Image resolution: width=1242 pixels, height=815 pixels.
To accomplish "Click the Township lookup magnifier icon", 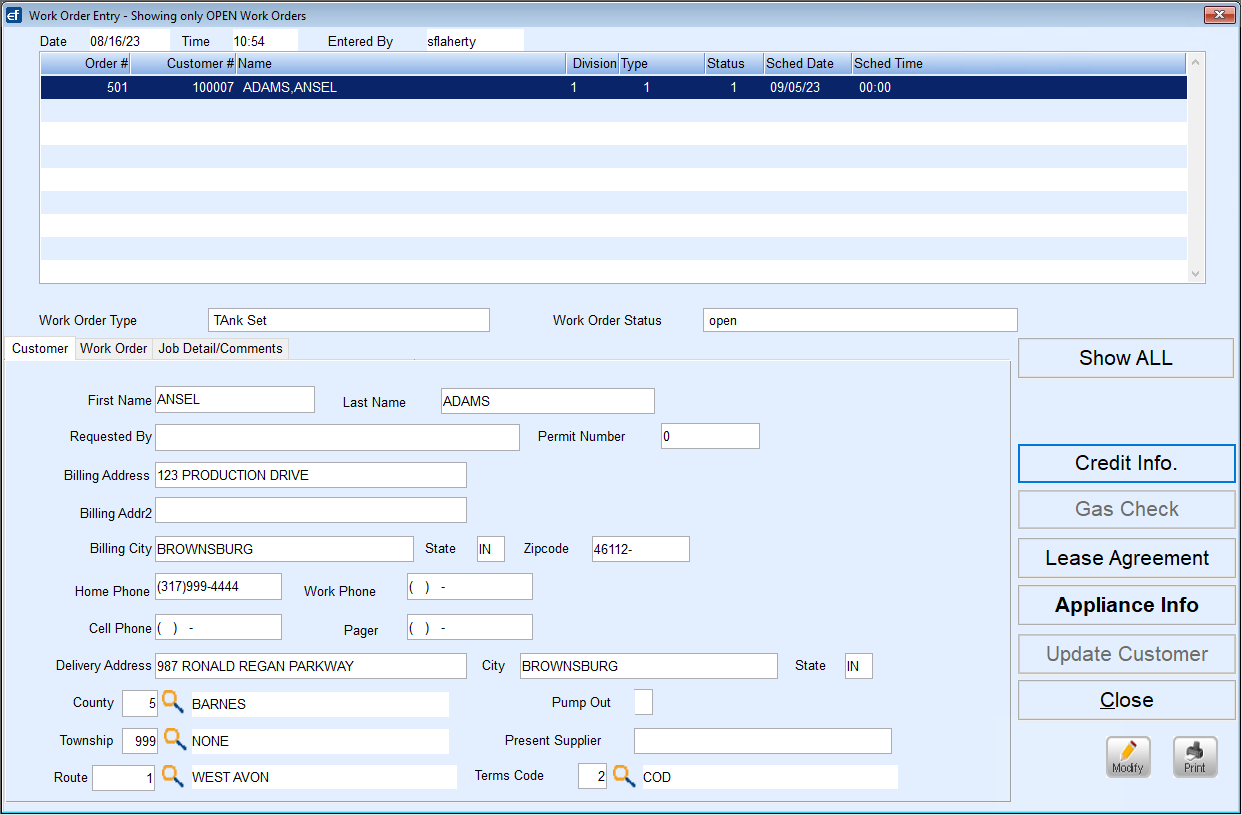I will pyautogui.click(x=175, y=740).
